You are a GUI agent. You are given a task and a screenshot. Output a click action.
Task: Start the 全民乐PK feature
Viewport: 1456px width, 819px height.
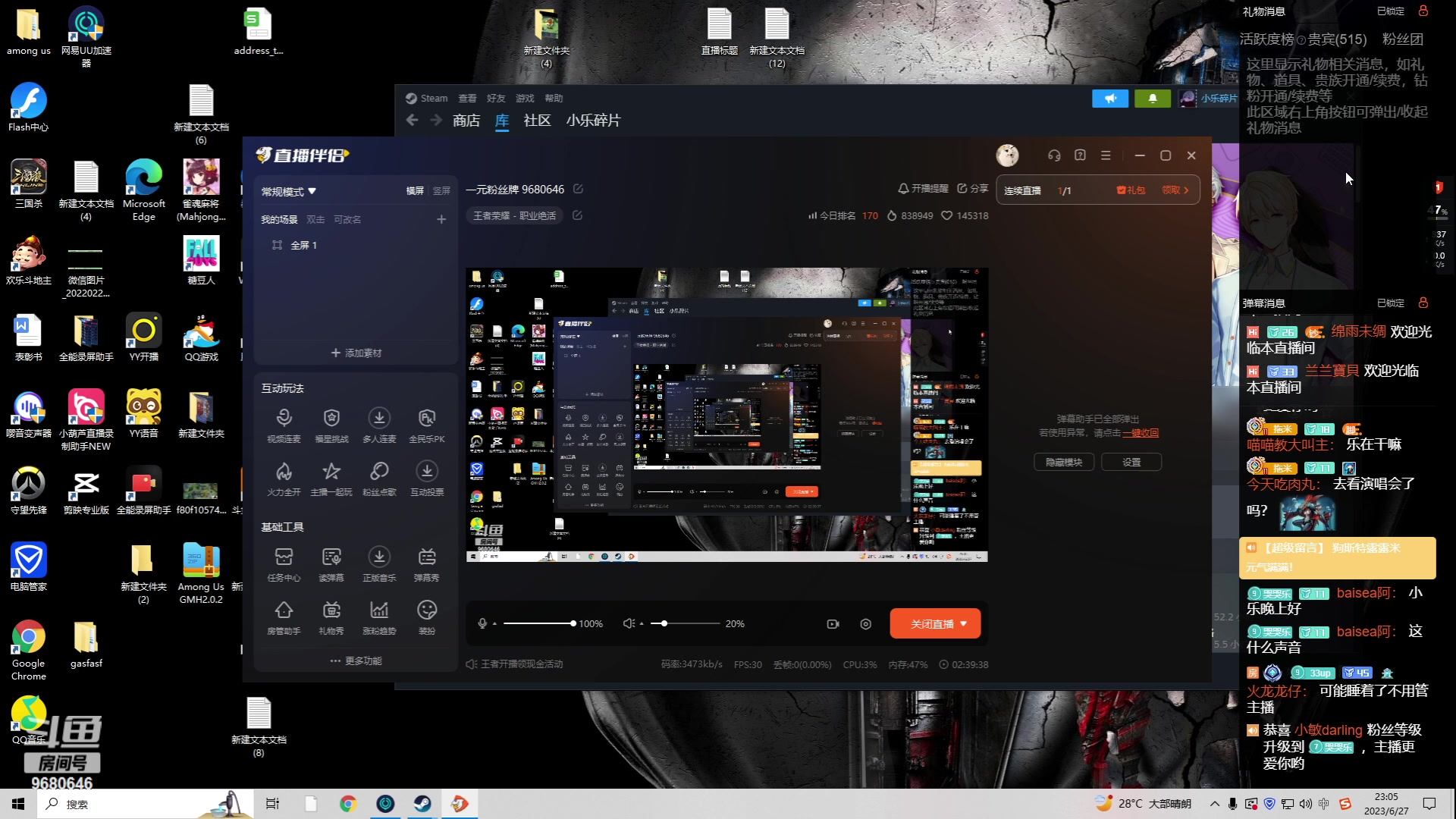tap(427, 425)
